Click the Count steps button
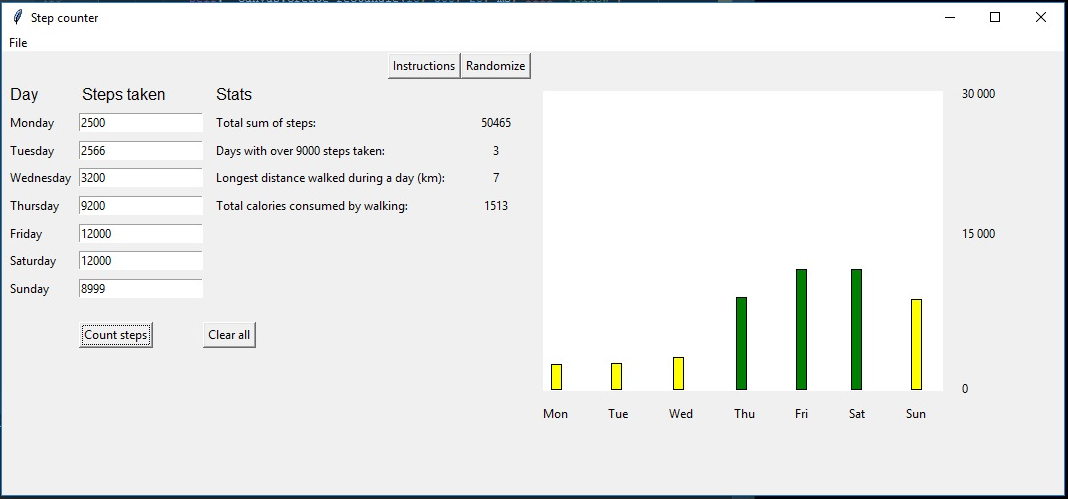 116,335
